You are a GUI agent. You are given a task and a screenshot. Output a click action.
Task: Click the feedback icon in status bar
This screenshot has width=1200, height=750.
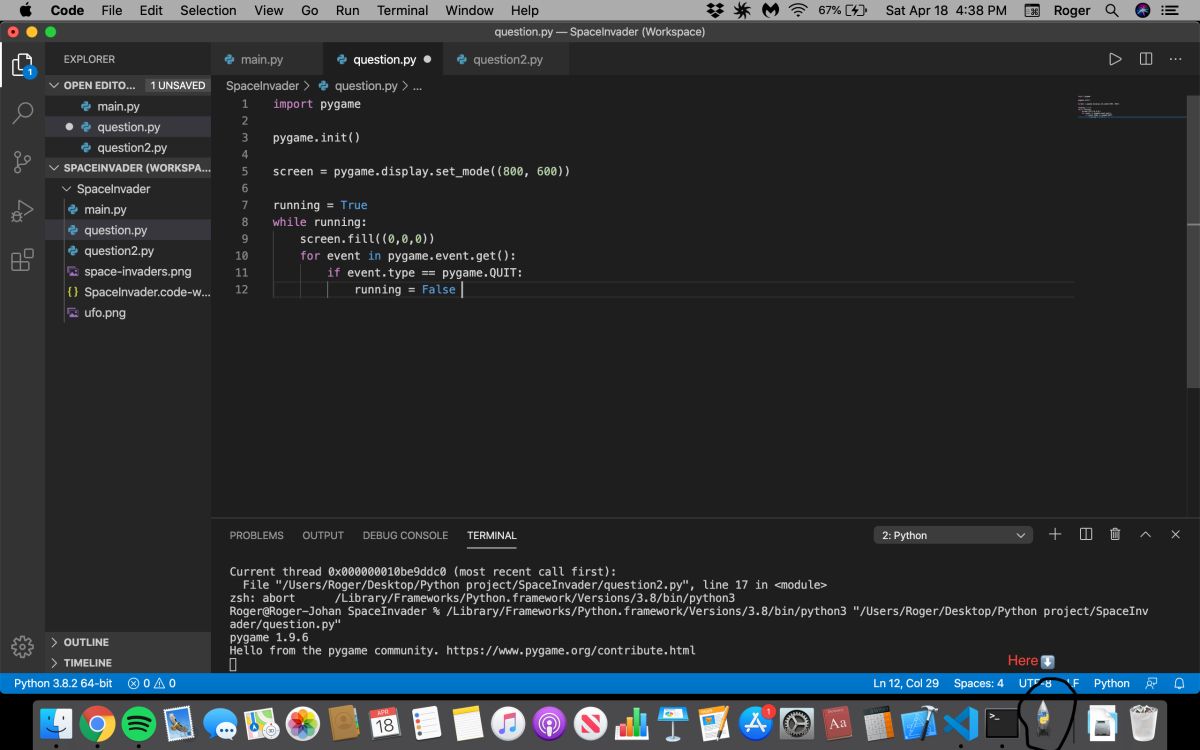pyautogui.click(x=1152, y=683)
